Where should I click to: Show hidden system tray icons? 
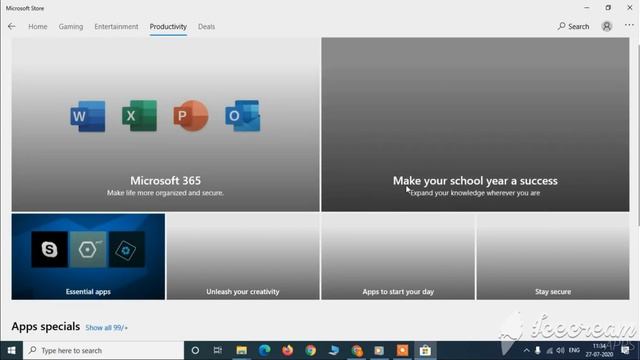click(x=527, y=351)
